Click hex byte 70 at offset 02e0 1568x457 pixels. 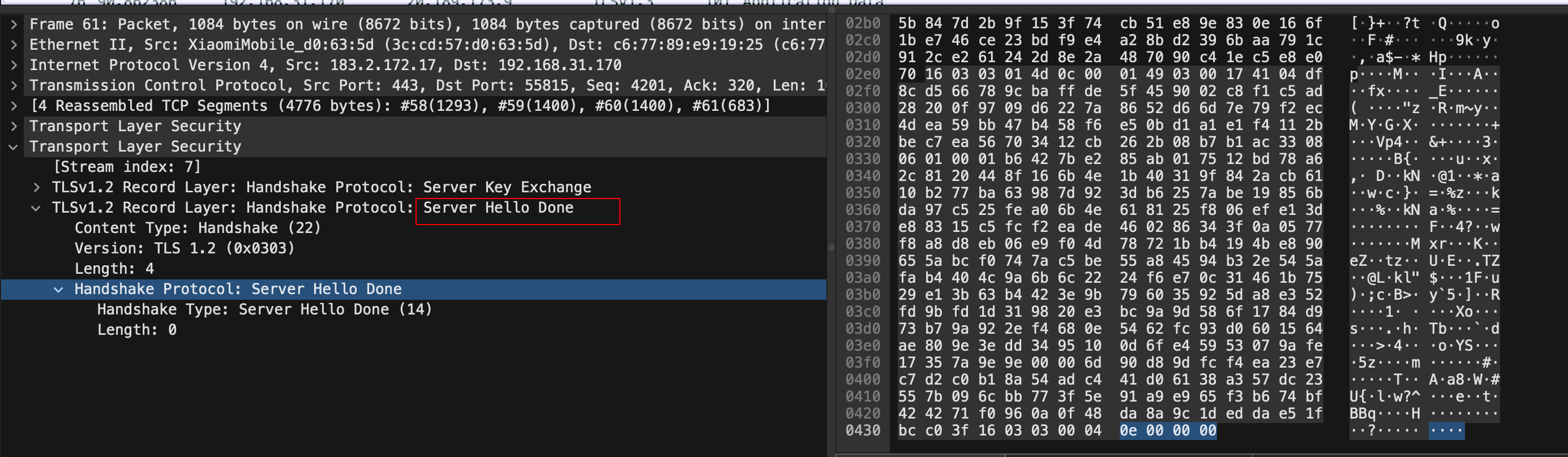907,74
